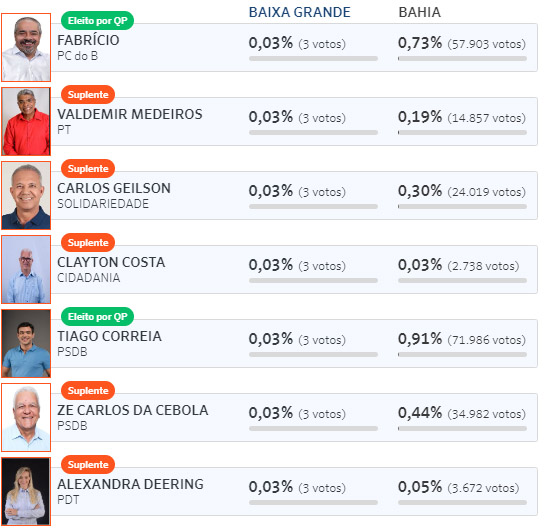Click Valdemir Medeiros's Suplente badge
The width and height of the screenshot is (544, 531).
[88, 94]
